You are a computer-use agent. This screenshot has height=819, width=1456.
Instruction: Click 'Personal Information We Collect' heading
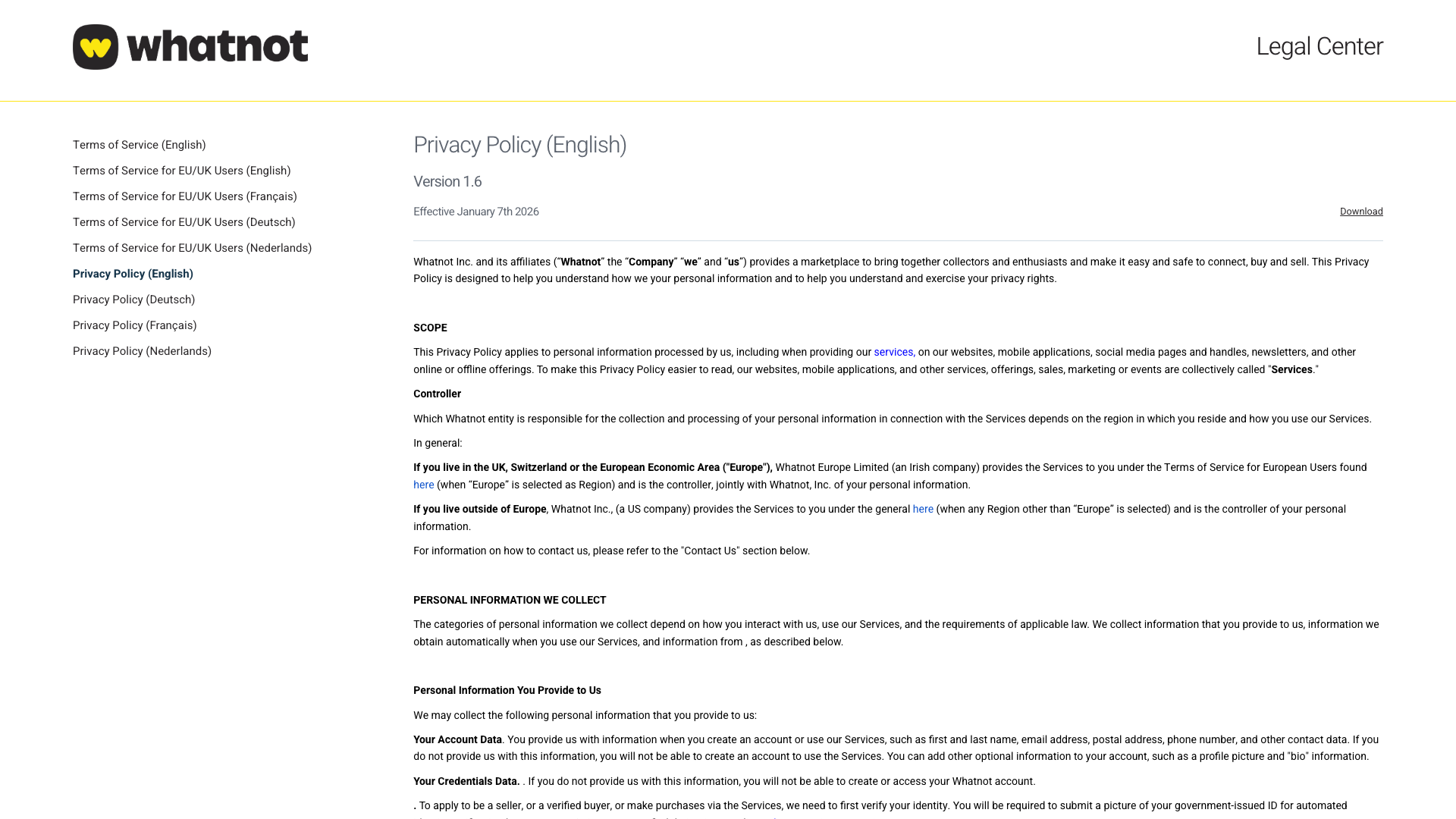coord(509,600)
